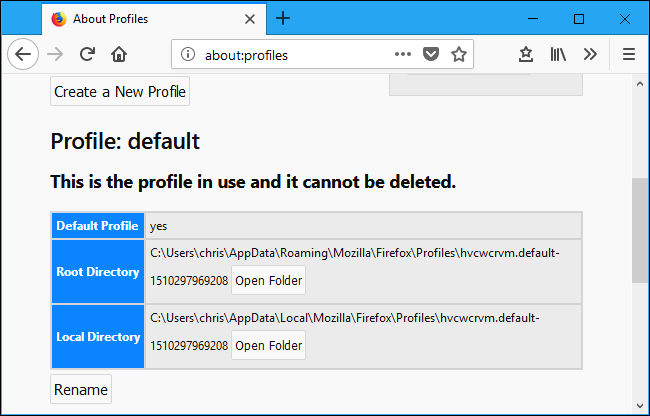Open the Firefox hamburger menu
The height and width of the screenshot is (416, 650).
(629, 55)
